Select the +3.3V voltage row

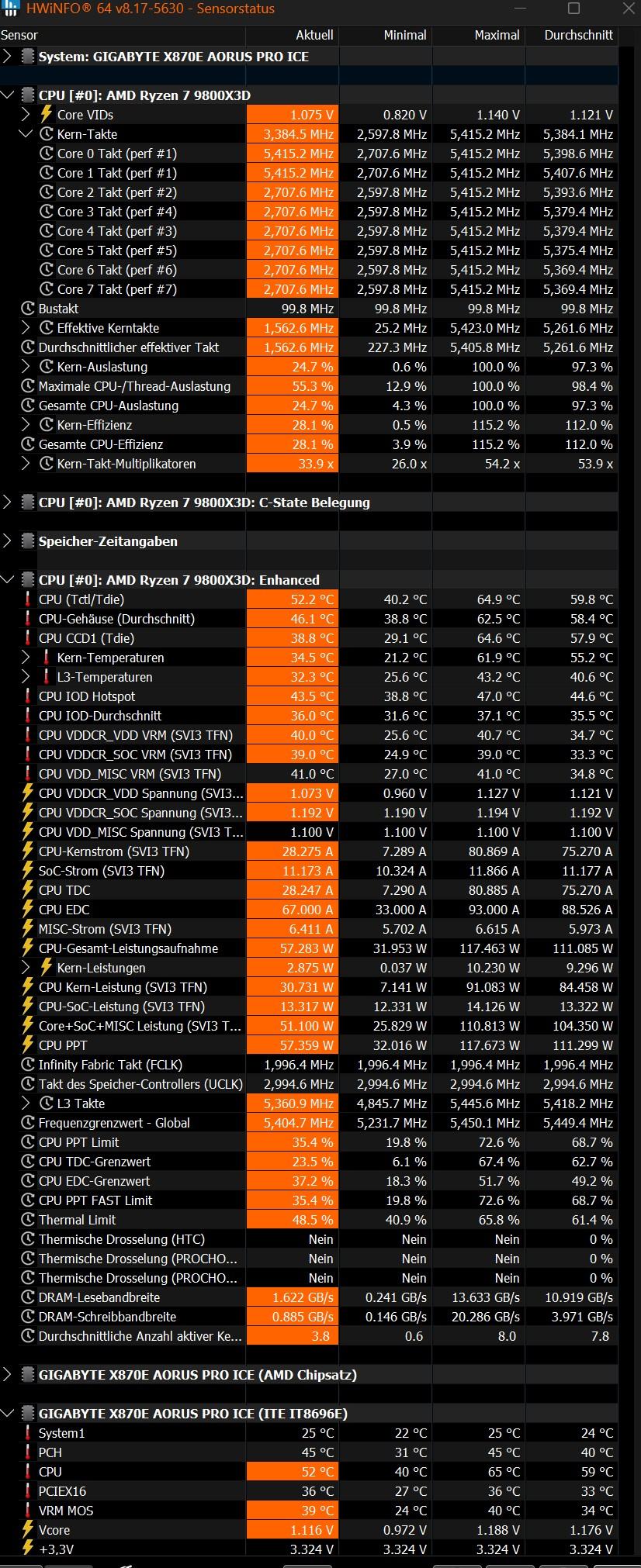click(309, 1549)
